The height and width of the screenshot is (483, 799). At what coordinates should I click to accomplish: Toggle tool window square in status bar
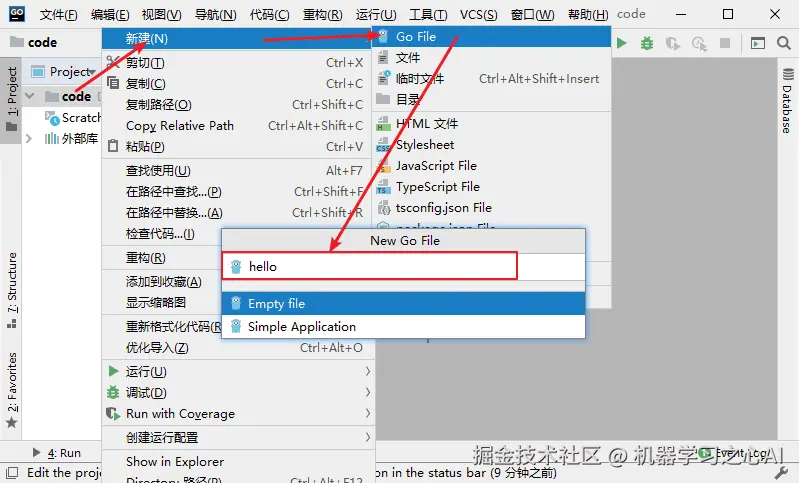12,473
